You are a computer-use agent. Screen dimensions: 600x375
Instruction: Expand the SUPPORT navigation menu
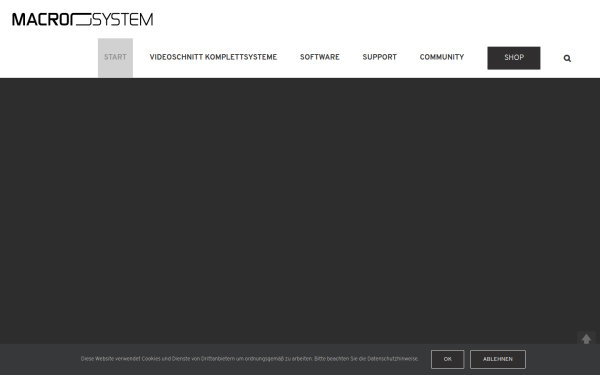pyautogui.click(x=380, y=57)
